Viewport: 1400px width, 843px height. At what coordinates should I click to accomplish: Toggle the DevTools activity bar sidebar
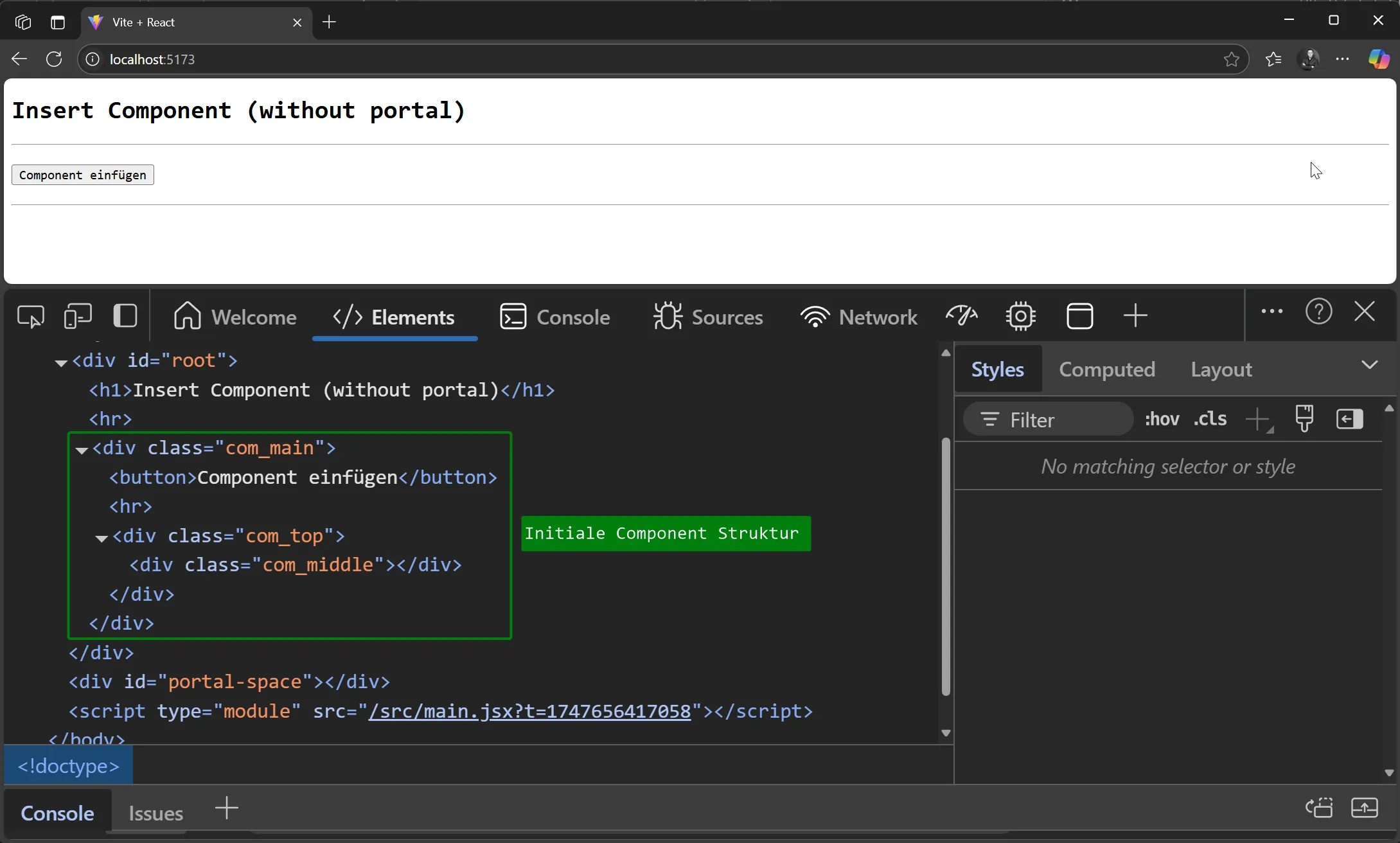click(125, 315)
